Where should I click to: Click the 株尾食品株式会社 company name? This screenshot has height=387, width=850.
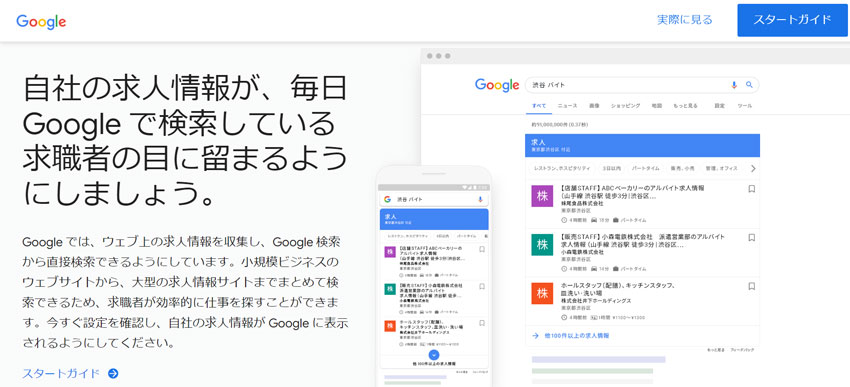582,204
